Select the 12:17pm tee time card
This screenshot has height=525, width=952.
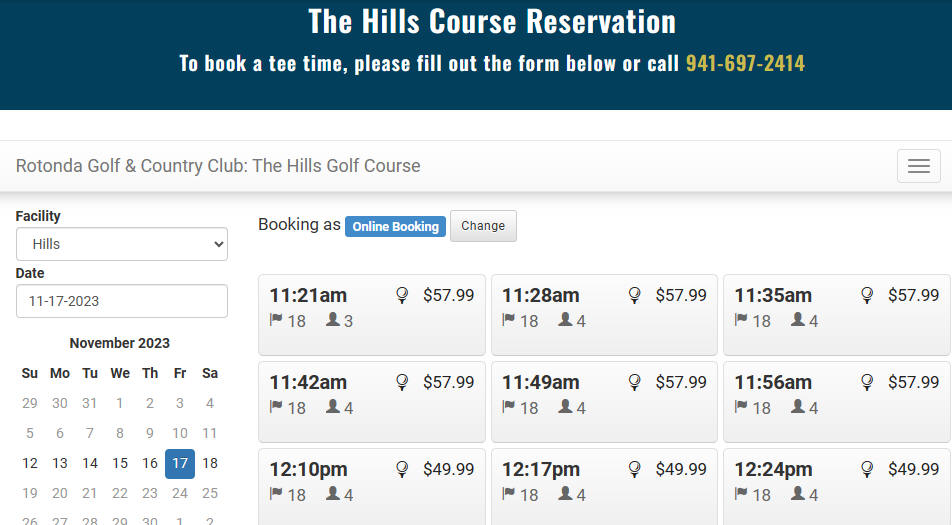(604, 487)
